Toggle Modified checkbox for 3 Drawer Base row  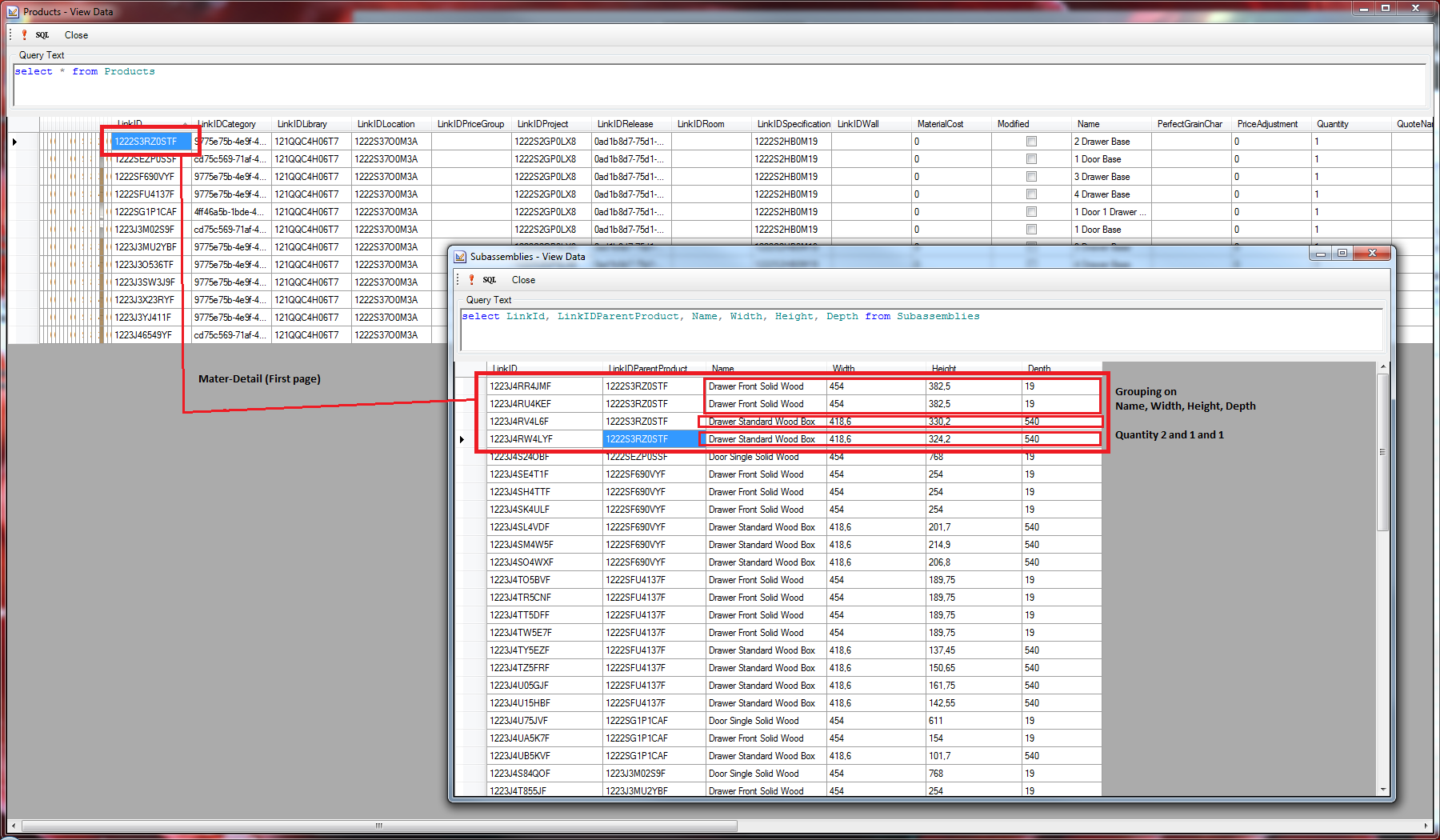[1031, 177]
